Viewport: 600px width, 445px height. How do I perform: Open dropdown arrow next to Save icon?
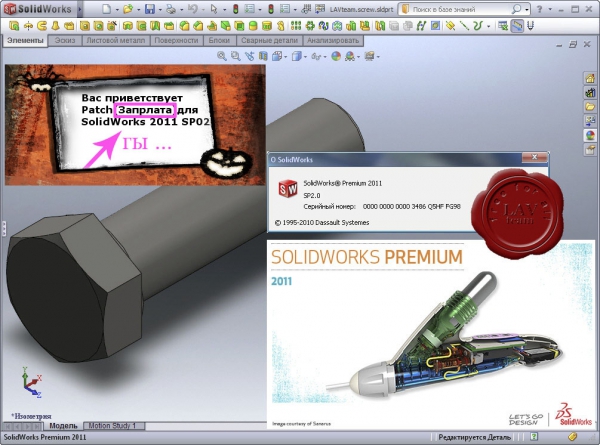[x=160, y=10]
